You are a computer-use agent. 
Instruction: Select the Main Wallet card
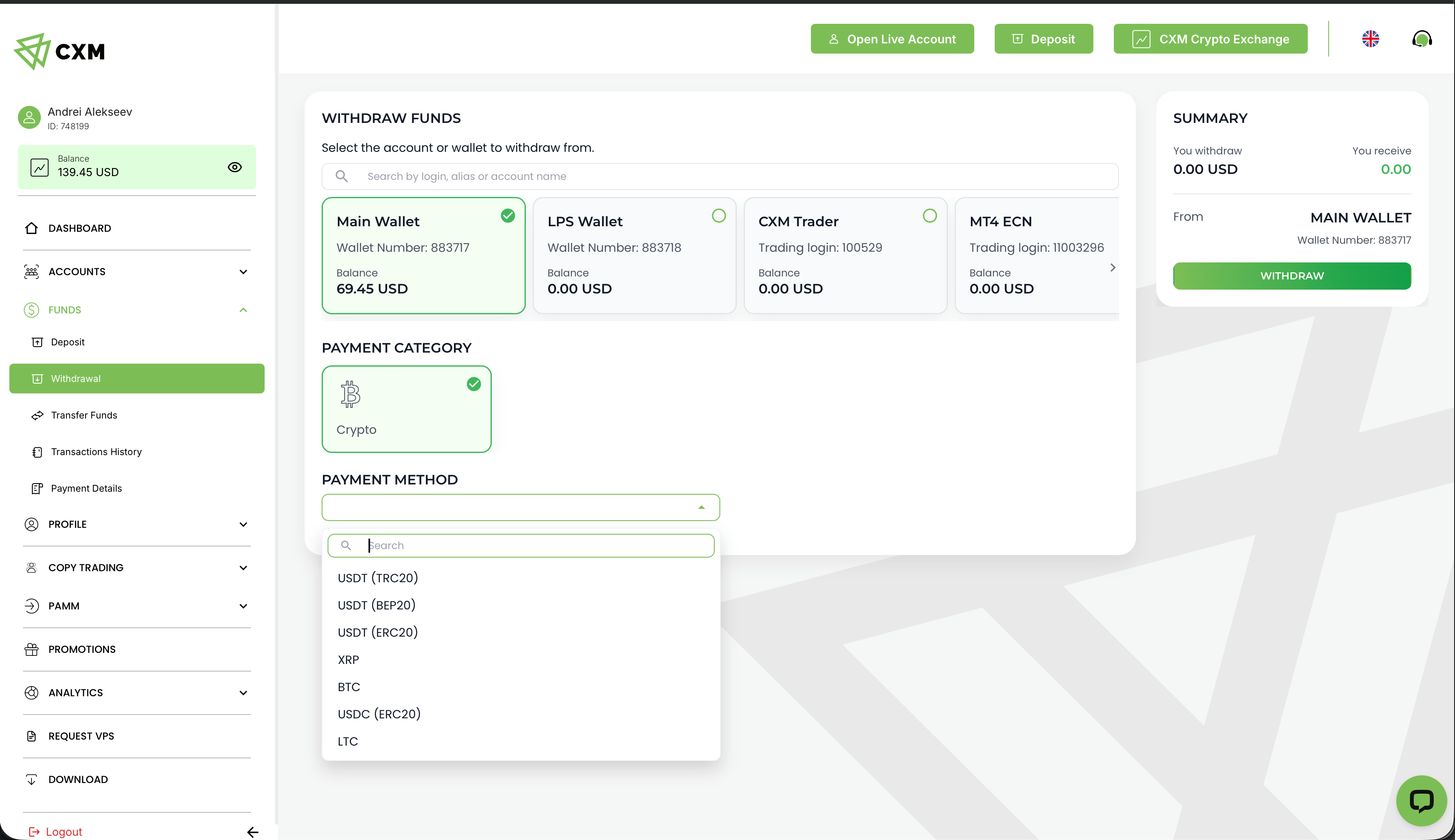click(423, 256)
